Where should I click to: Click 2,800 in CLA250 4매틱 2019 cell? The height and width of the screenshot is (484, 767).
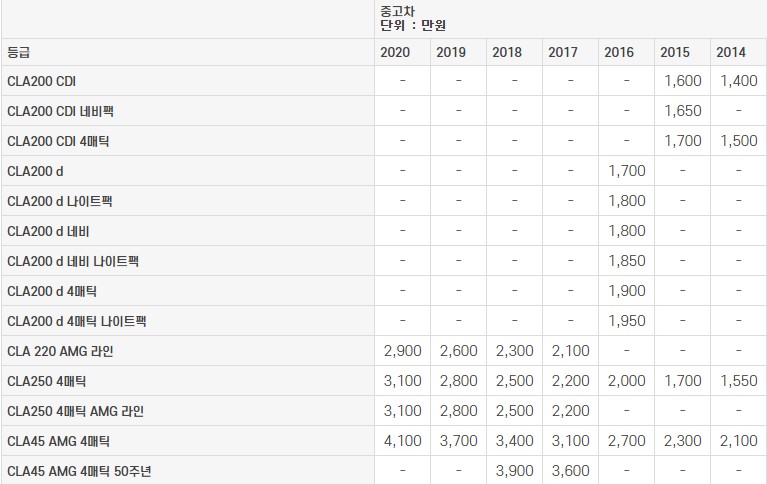click(x=458, y=381)
